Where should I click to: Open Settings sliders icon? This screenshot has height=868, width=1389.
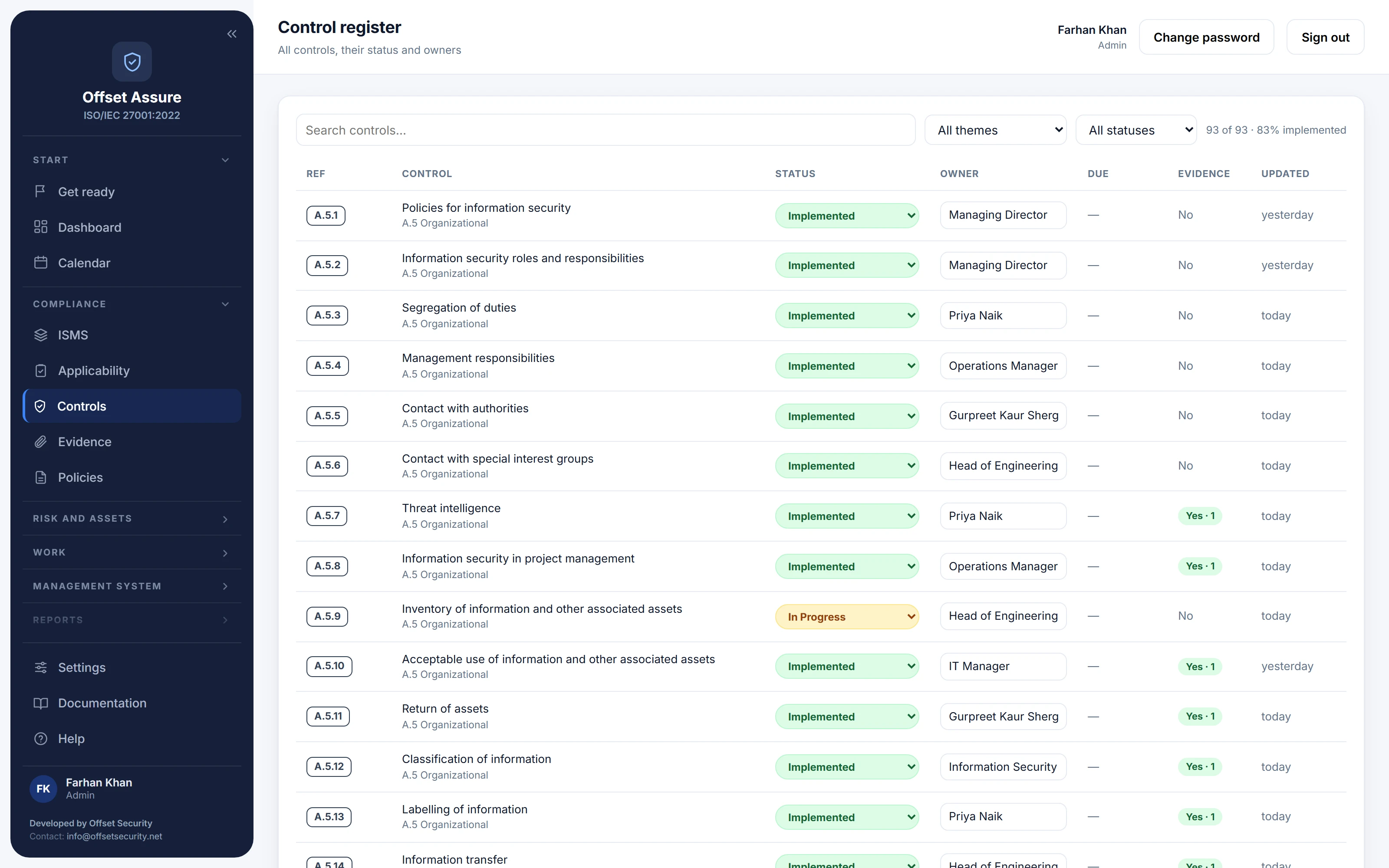tap(40, 667)
